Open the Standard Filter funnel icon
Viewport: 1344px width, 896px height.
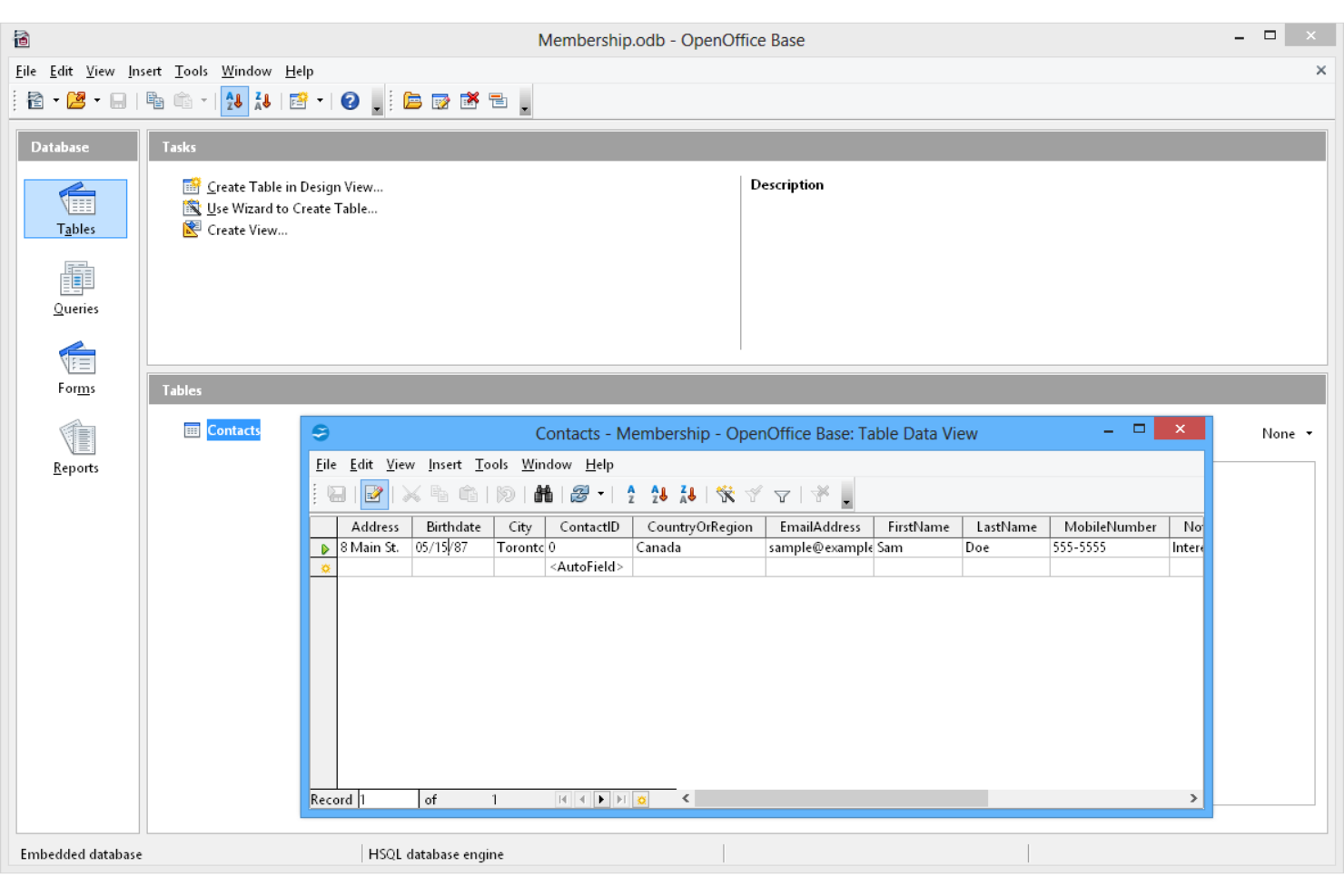(x=781, y=495)
